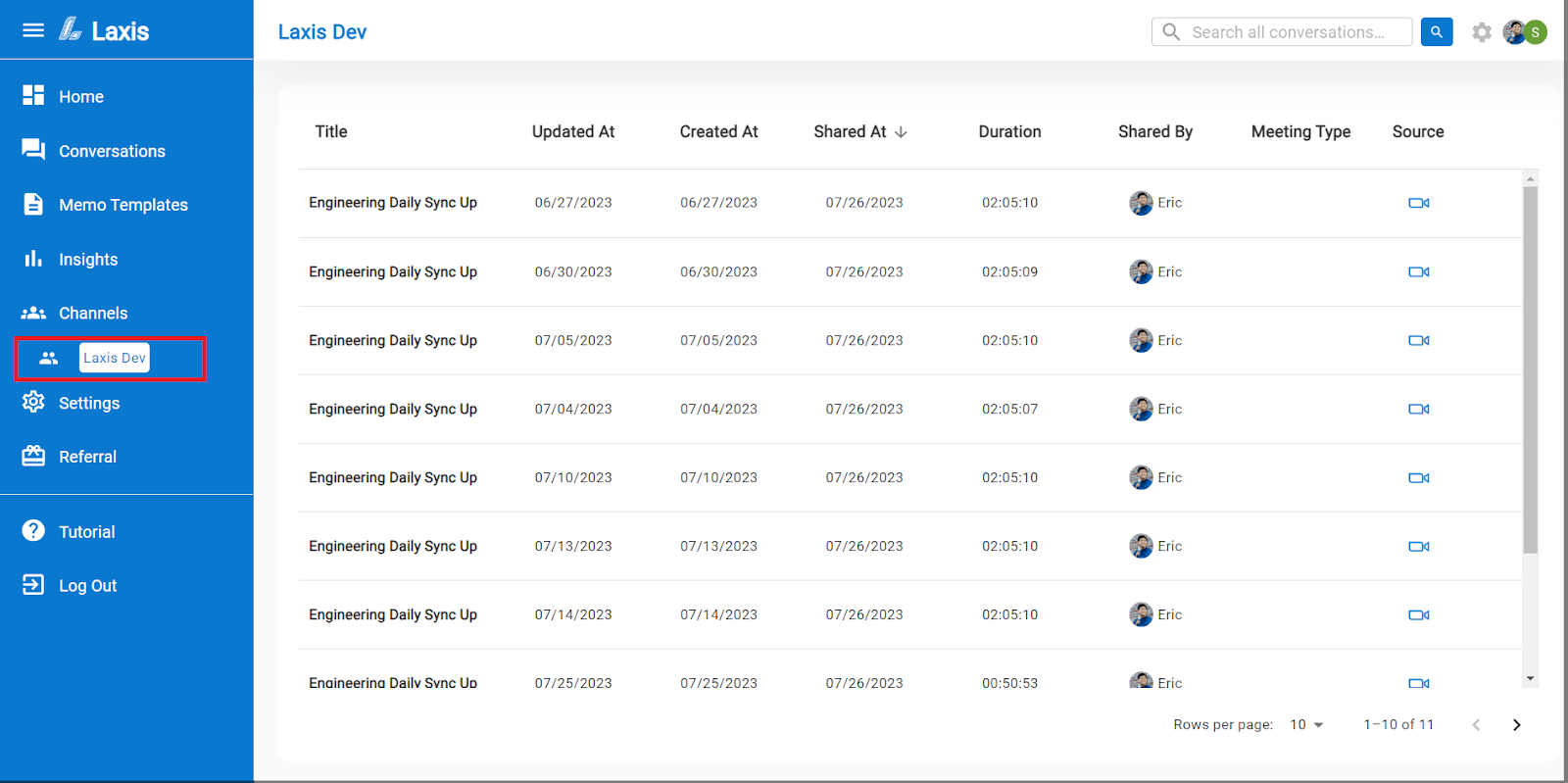Click the Conversations chat icon
The width and height of the screenshot is (1568, 783).
[33, 149]
